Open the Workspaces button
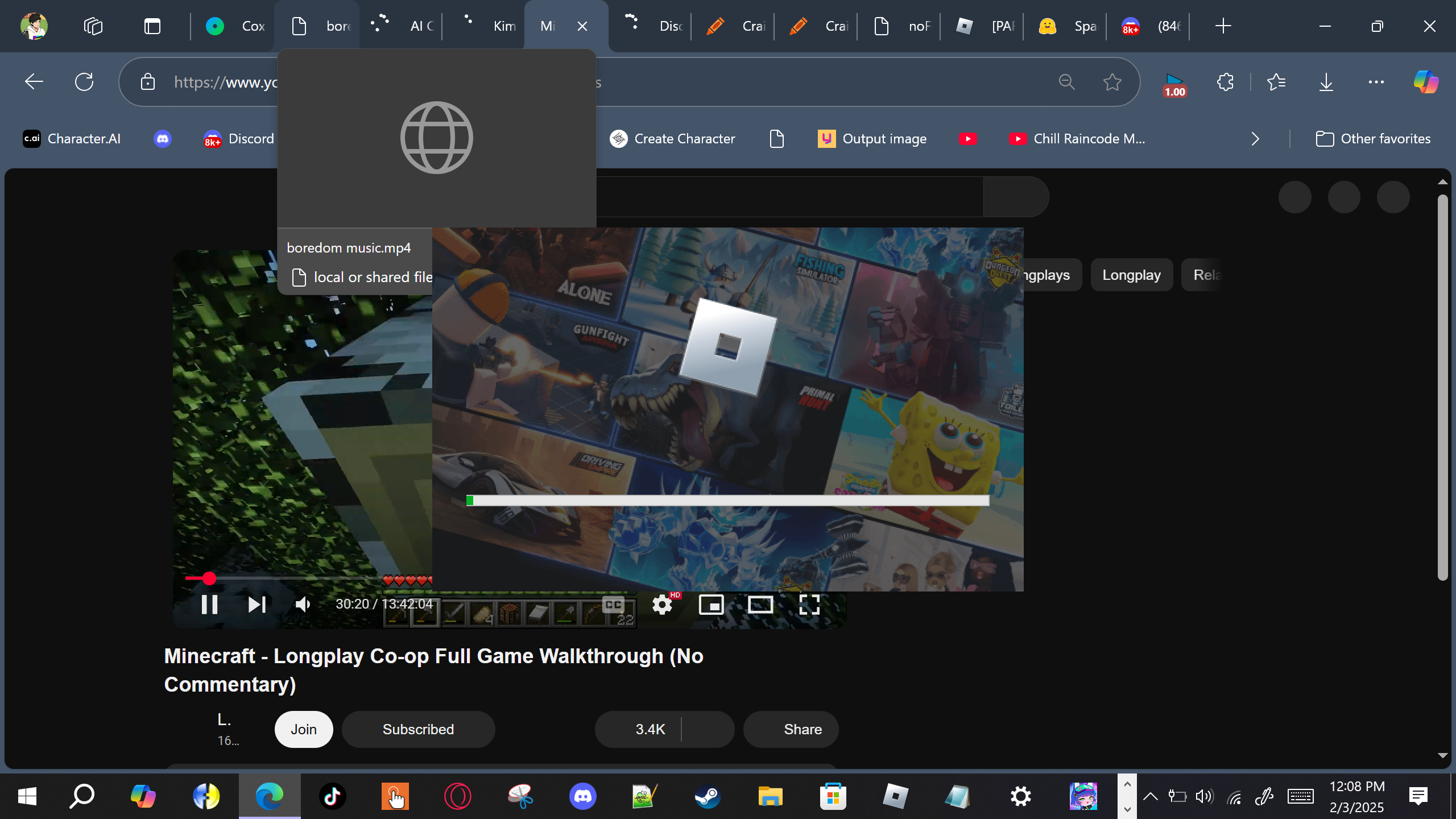The width and height of the screenshot is (1456, 819). [x=93, y=26]
